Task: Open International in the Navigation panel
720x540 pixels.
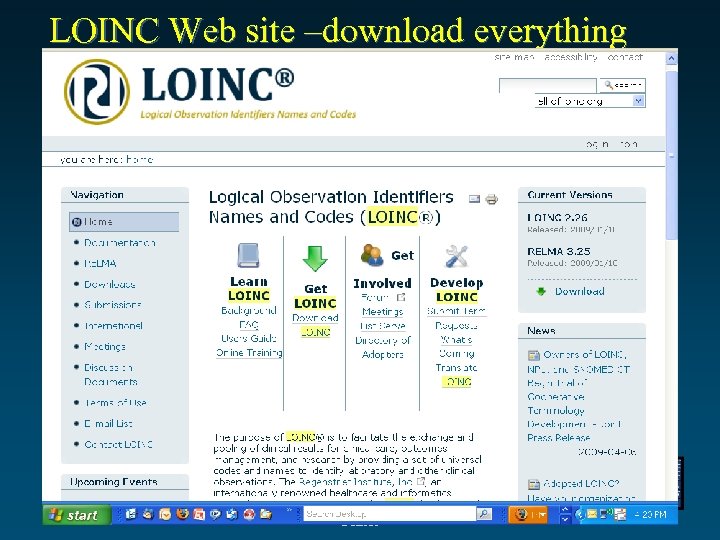Action: [x=113, y=326]
